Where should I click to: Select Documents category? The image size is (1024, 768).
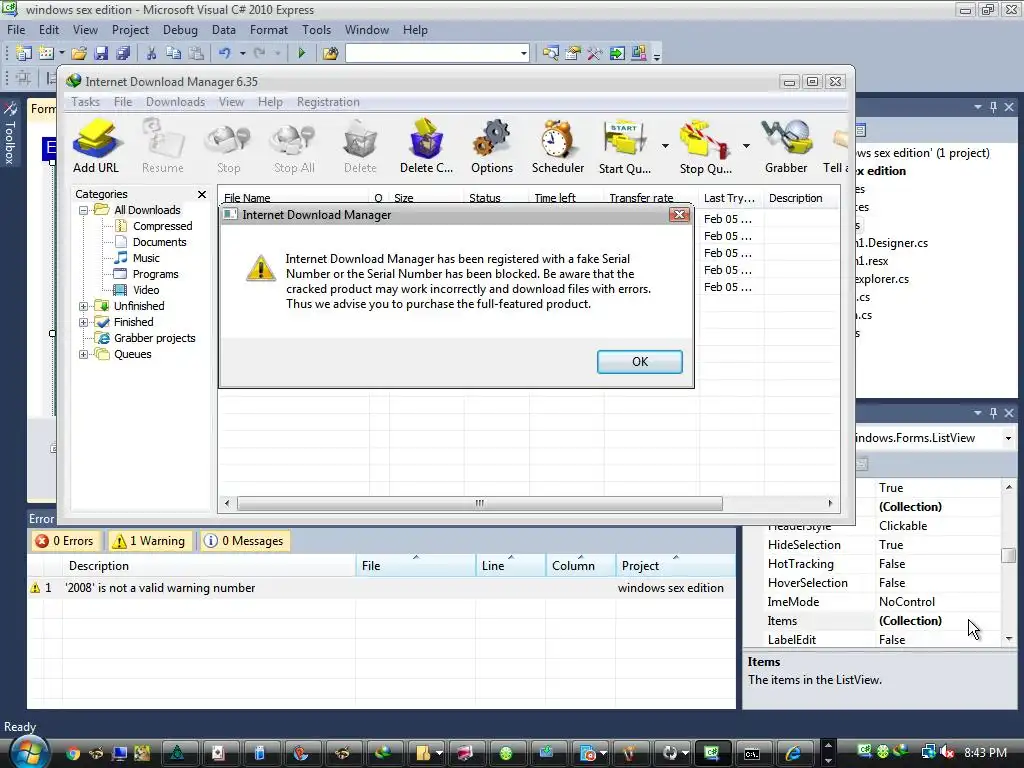coord(159,242)
